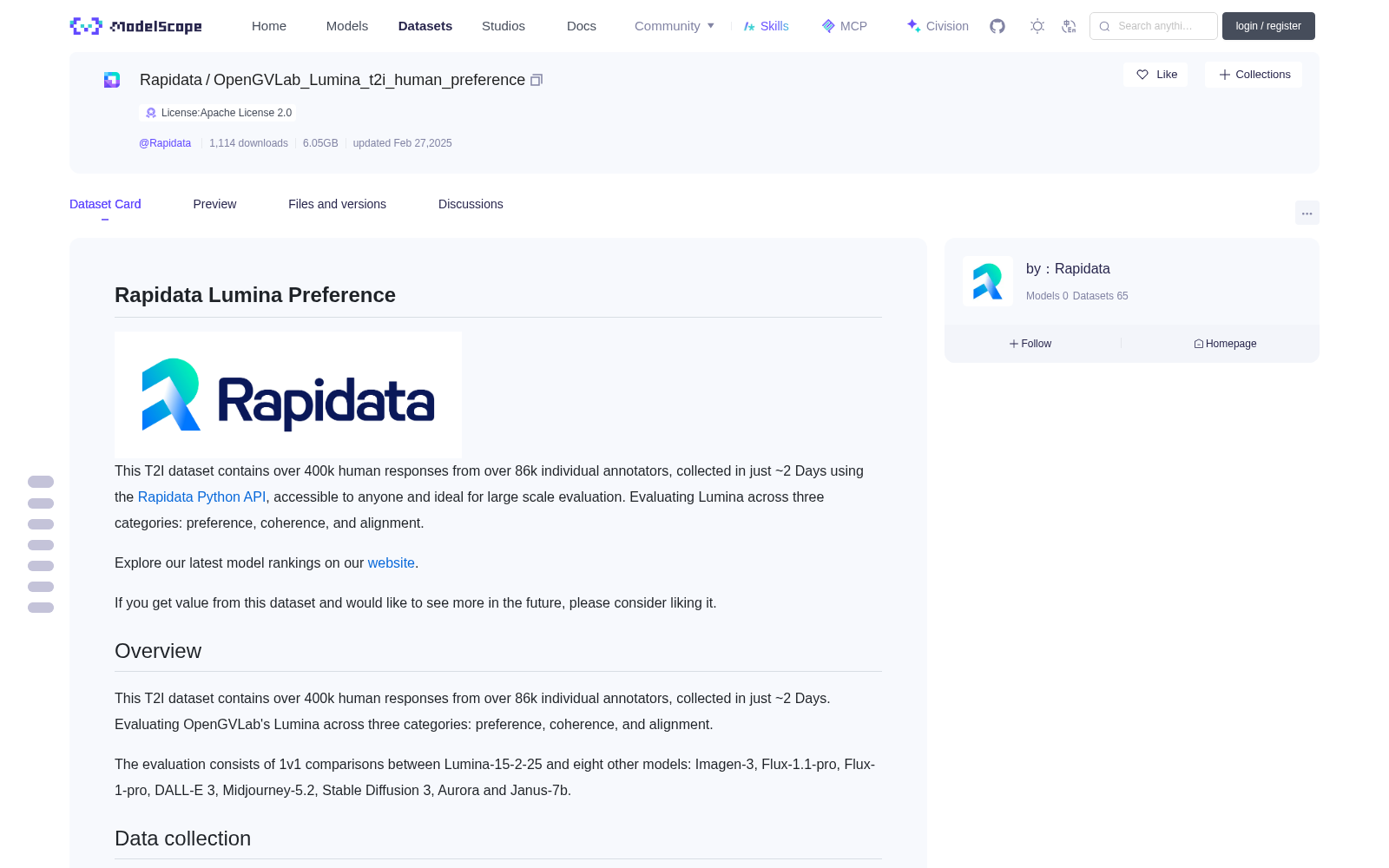Go to the Home nav item
1389x868 pixels.
click(269, 26)
